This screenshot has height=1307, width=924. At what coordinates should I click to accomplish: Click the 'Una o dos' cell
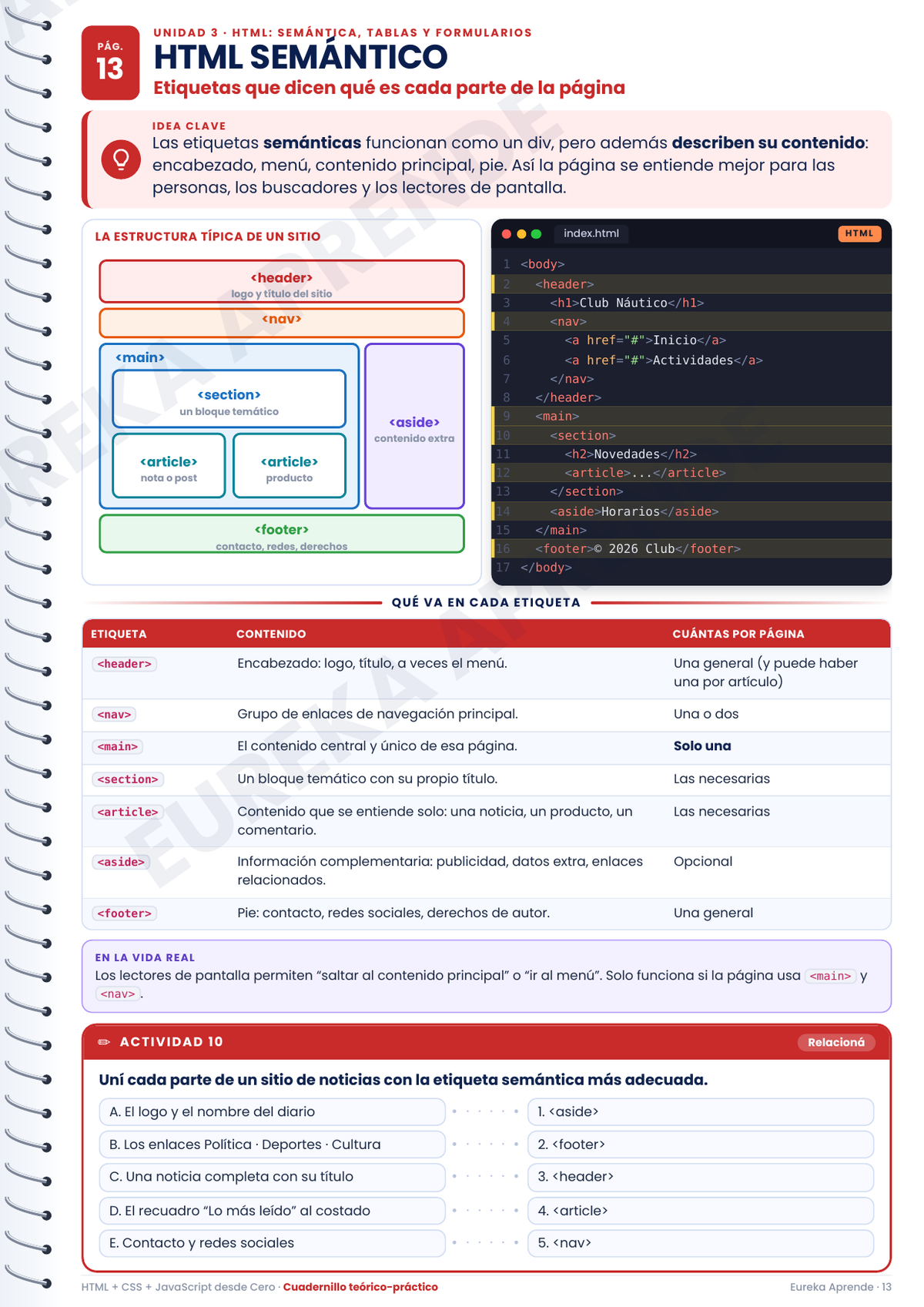pos(706,714)
